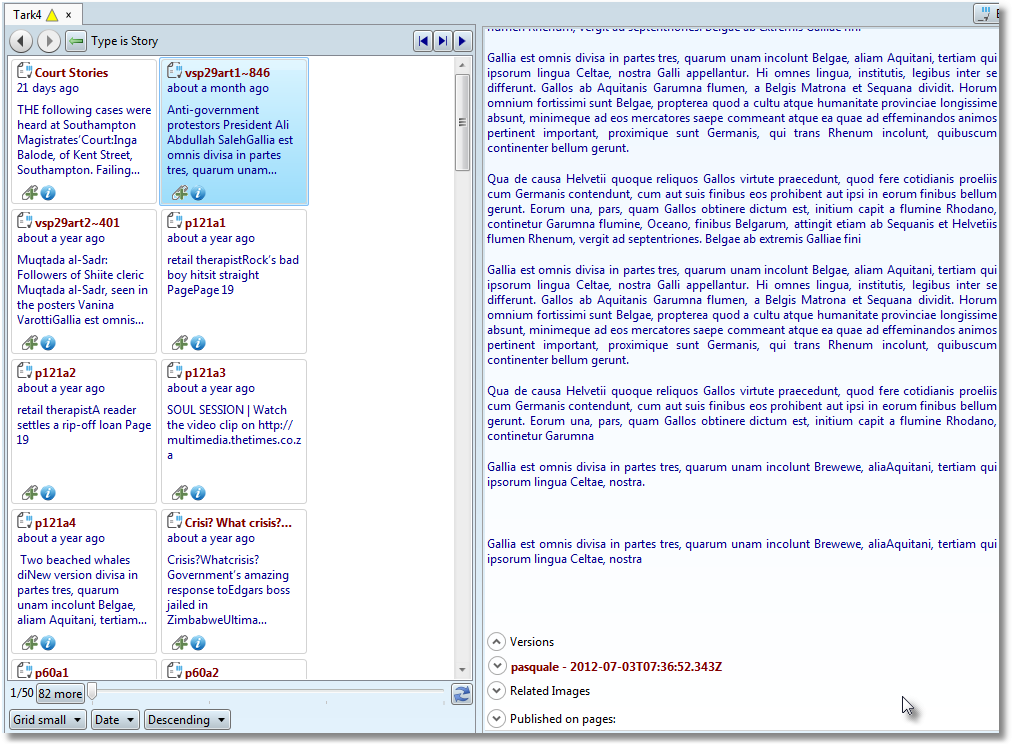Screen dimensions: 1013x747
Task: Show info for p121a4 card
Action: pyautogui.click(x=48, y=642)
